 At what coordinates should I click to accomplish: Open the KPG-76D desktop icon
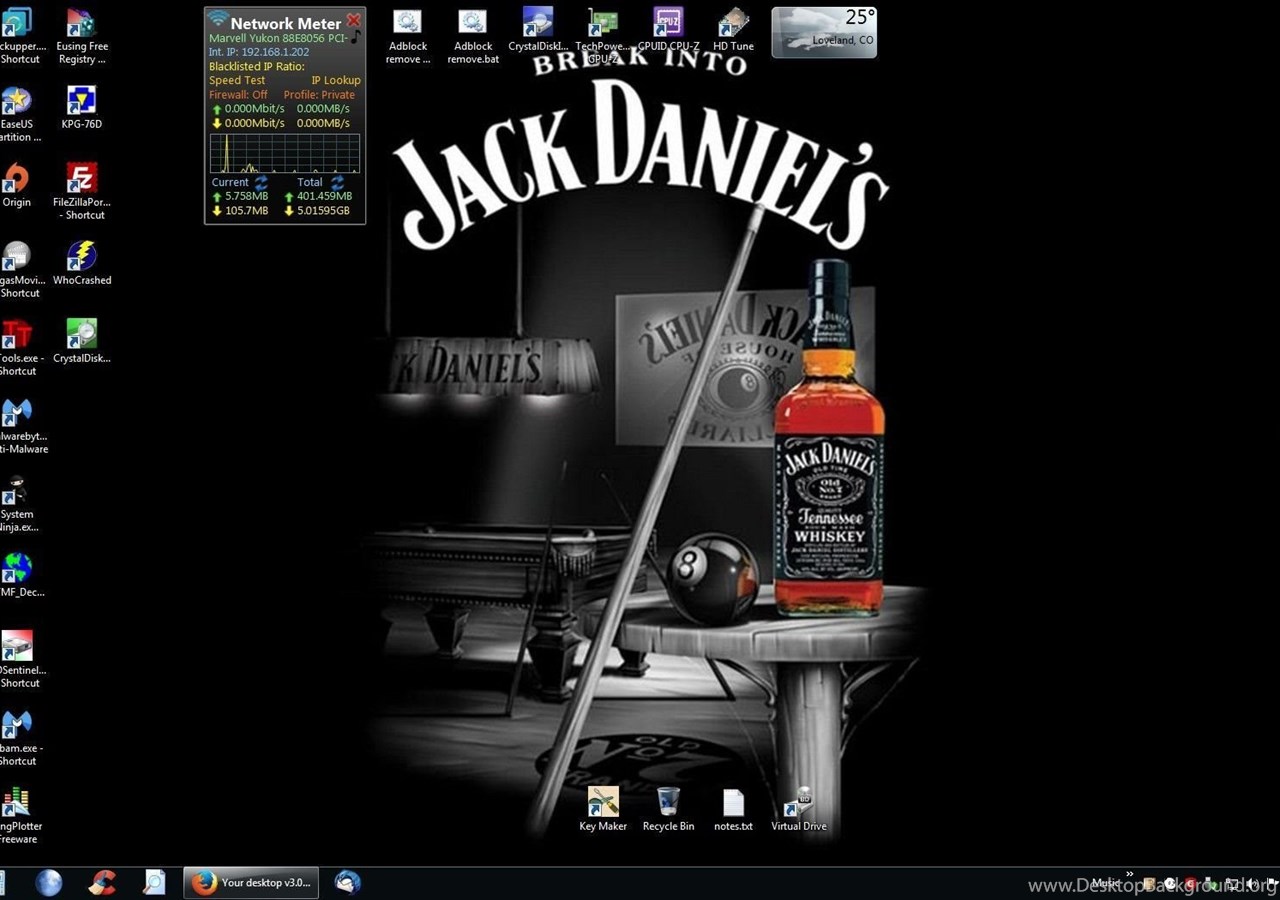[82, 101]
